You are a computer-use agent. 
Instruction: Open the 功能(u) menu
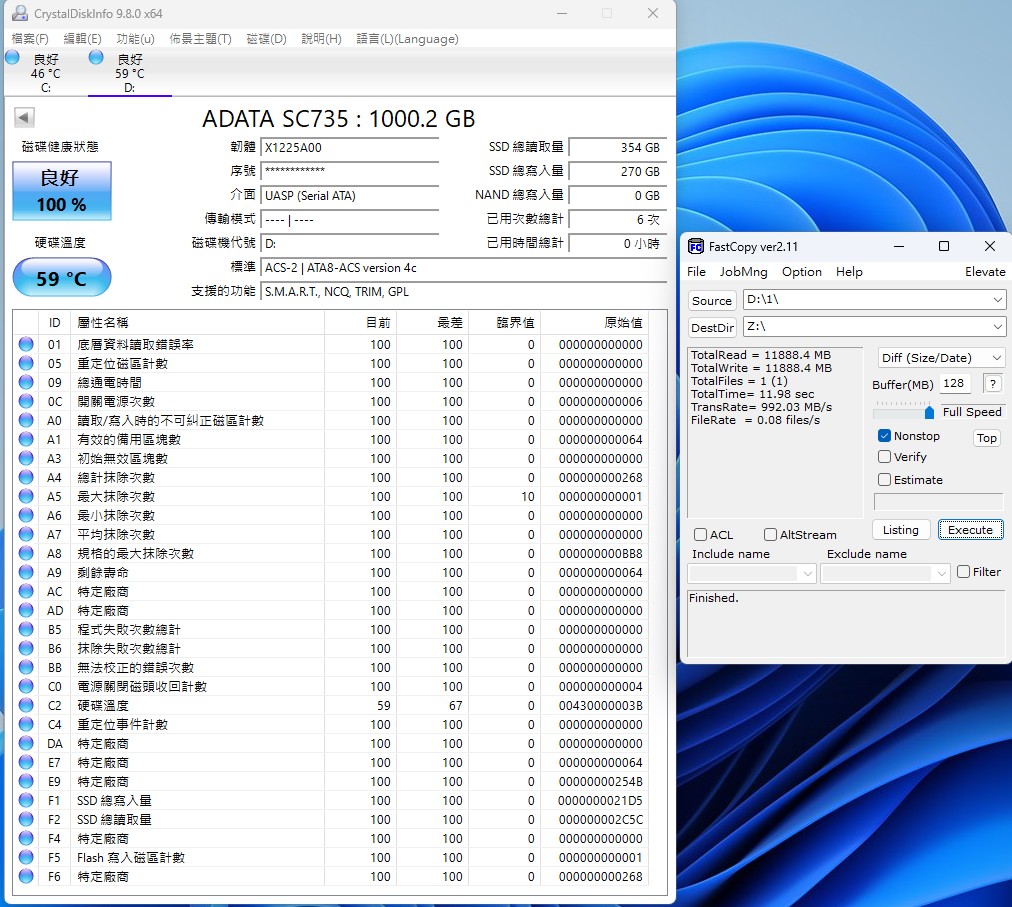click(x=136, y=39)
